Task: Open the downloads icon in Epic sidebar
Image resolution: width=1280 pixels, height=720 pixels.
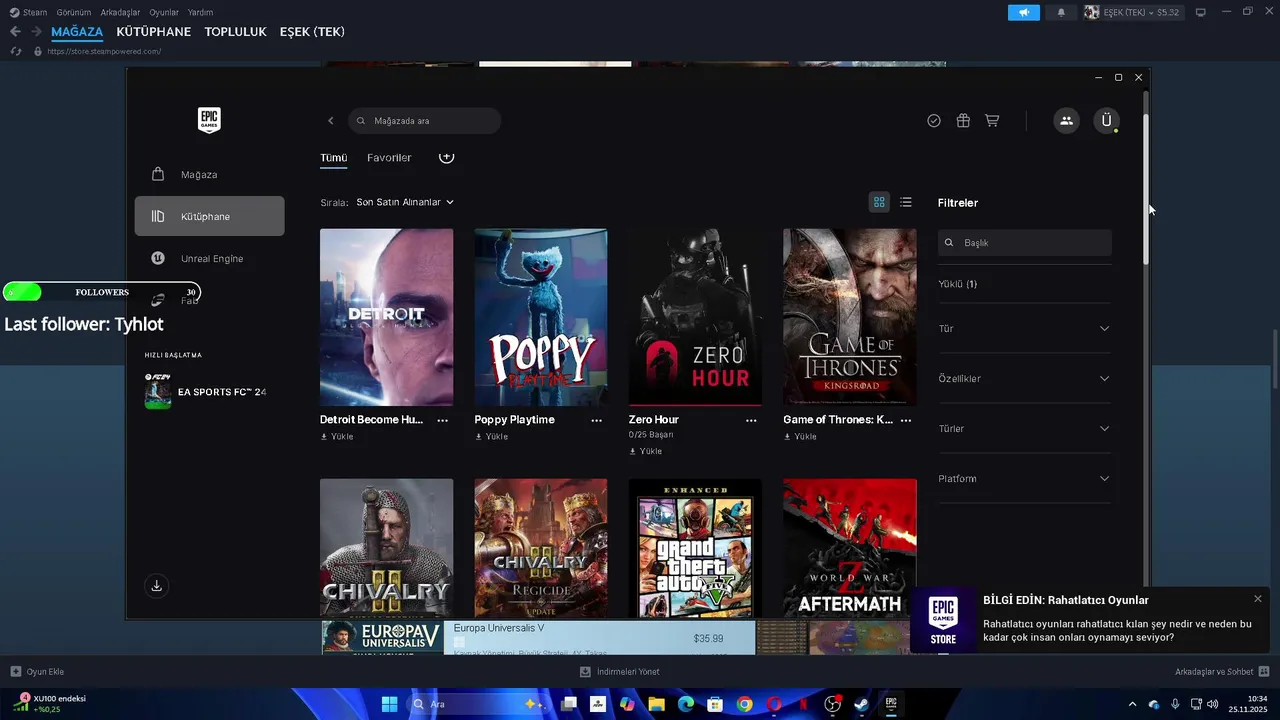Action: tap(156, 586)
